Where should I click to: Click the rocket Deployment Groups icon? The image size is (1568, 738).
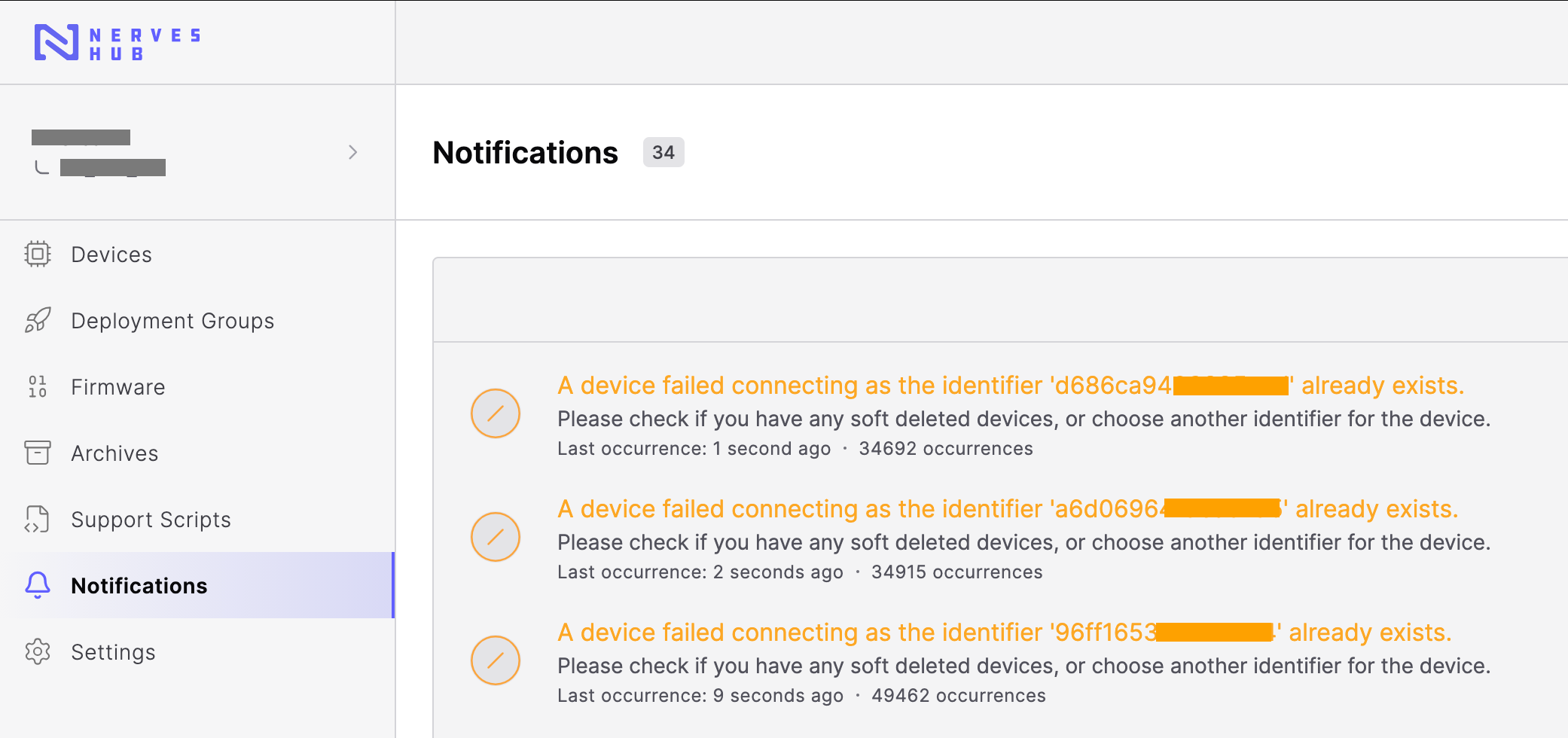click(x=38, y=320)
